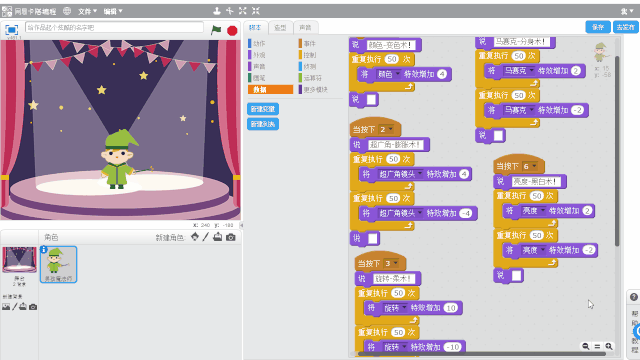Toggle the stage fullscreen presentation icon
The height and width of the screenshot is (360, 640).
(11, 30)
